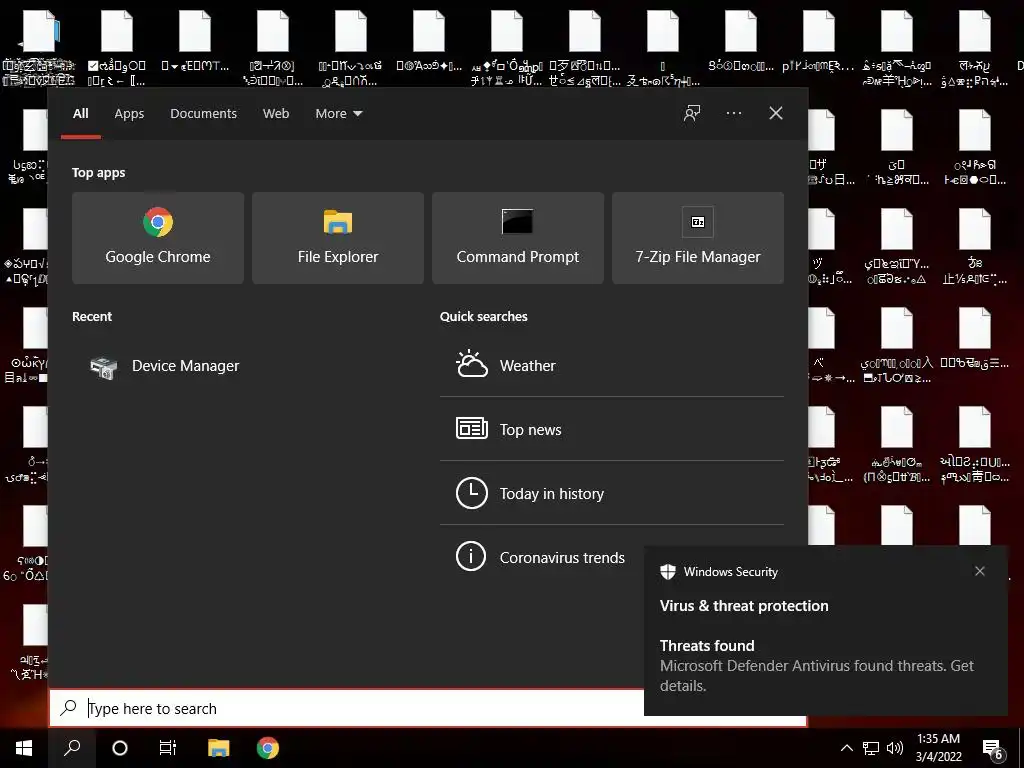
Task: Open the network status tray icon
Action: coord(871,748)
